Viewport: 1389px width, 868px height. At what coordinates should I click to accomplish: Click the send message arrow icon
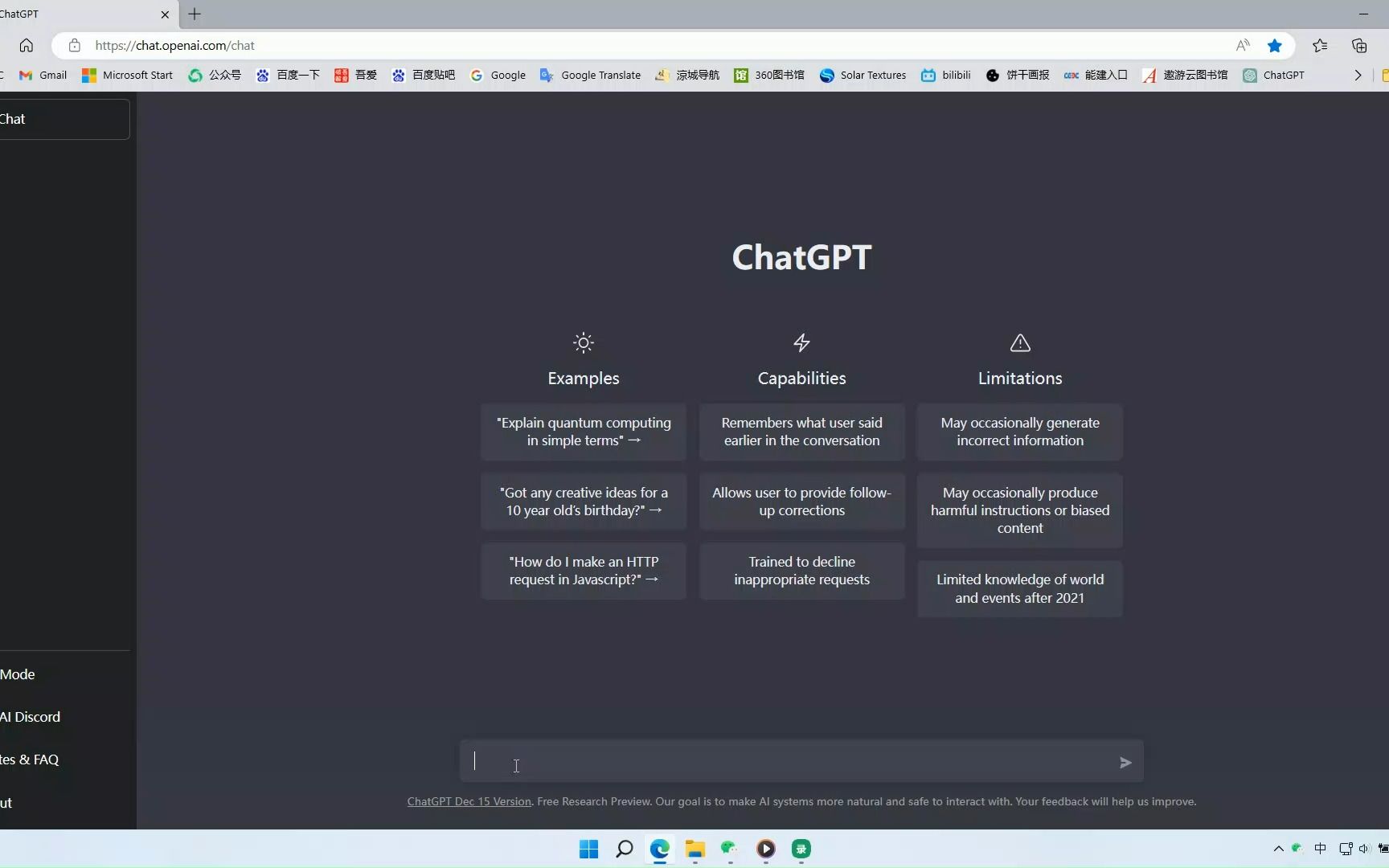[1125, 763]
